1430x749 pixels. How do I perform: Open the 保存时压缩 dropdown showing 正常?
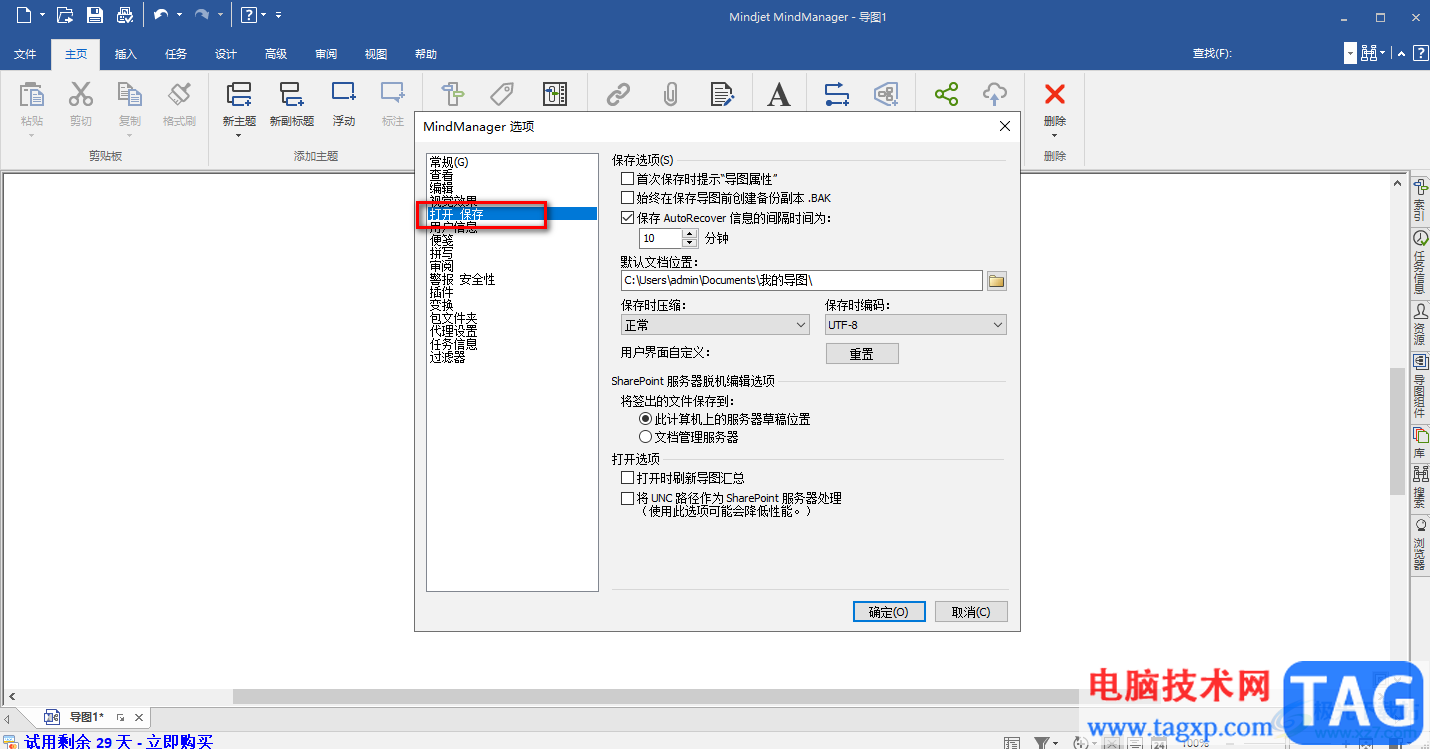coord(715,325)
